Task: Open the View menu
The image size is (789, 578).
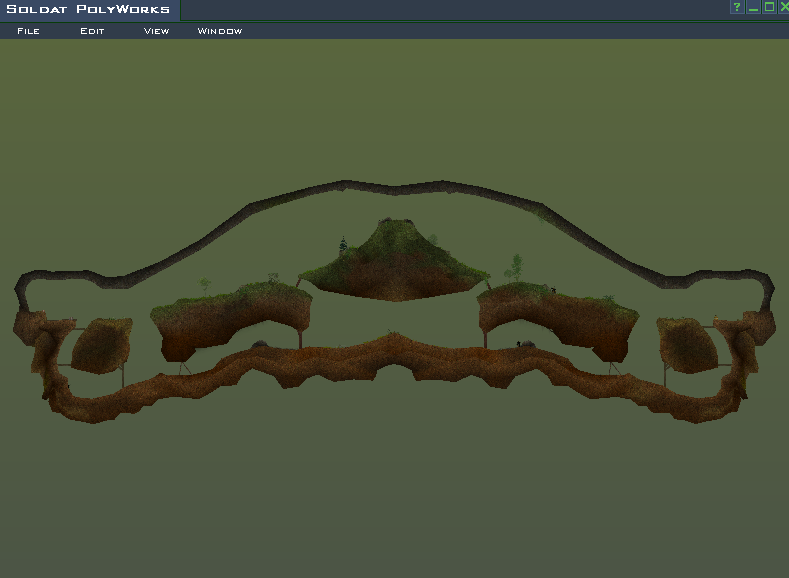Action: point(156,31)
